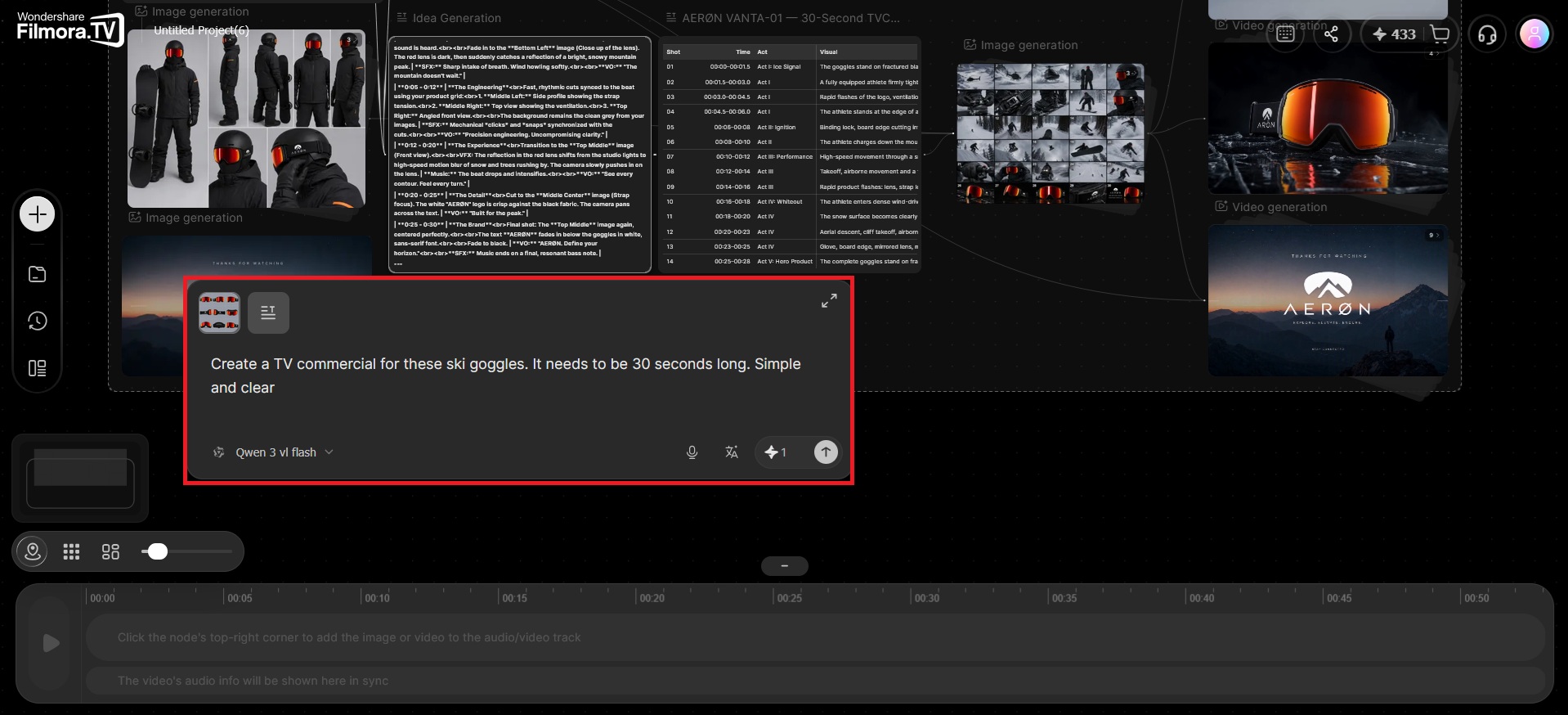Click the Qwen model logo icon
Viewport: 1568px width, 715px height.
coord(219,452)
